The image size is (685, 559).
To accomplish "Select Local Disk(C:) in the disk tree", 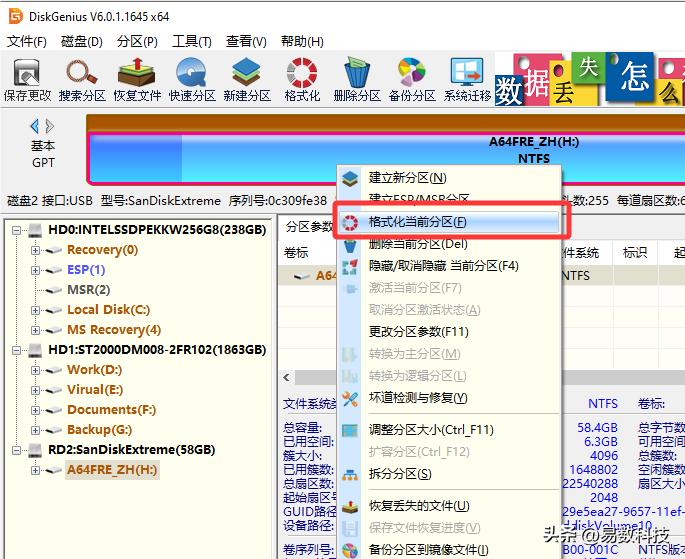I will pyautogui.click(x=108, y=310).
